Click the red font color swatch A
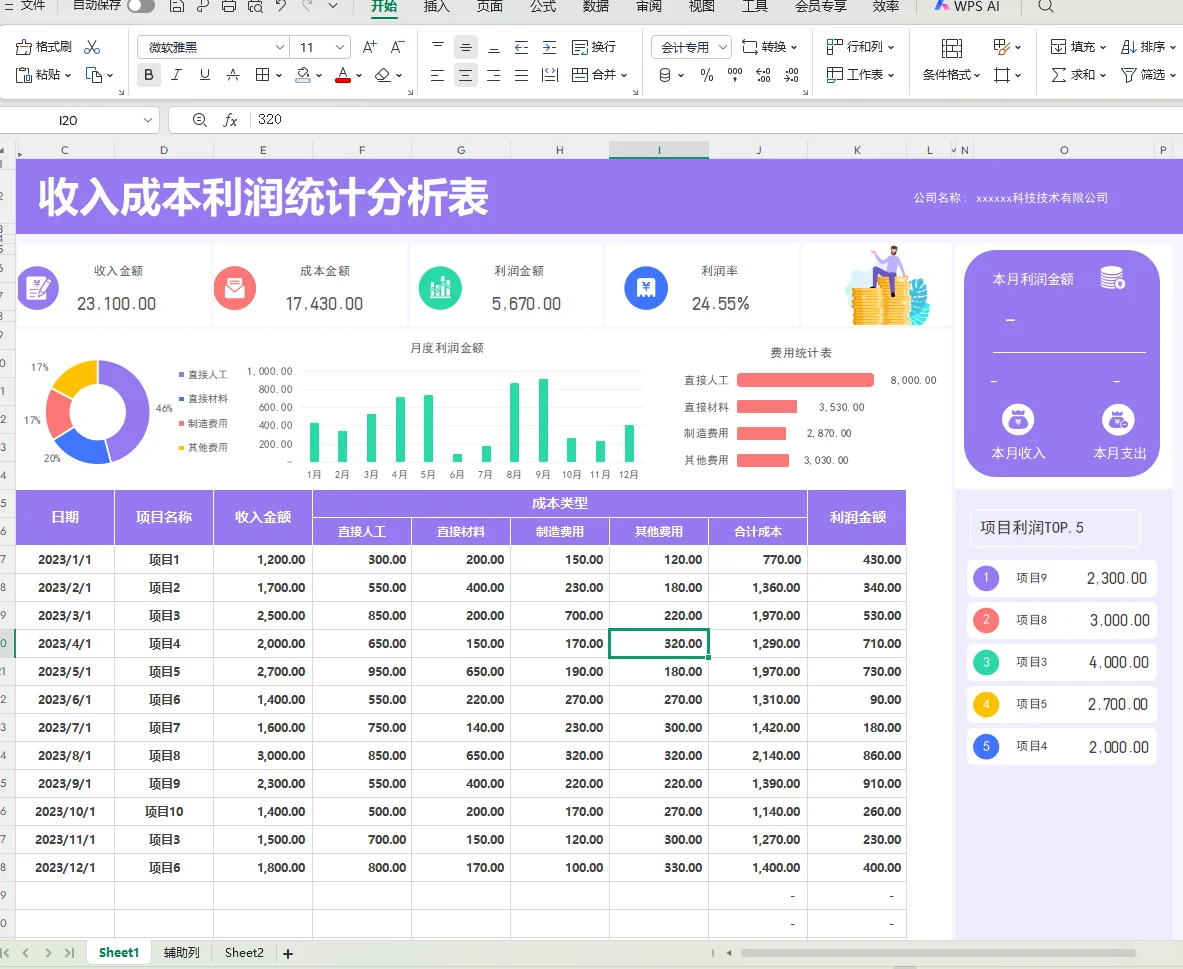The width and height of the screenshot is (1183, 969). coord(343,75)
